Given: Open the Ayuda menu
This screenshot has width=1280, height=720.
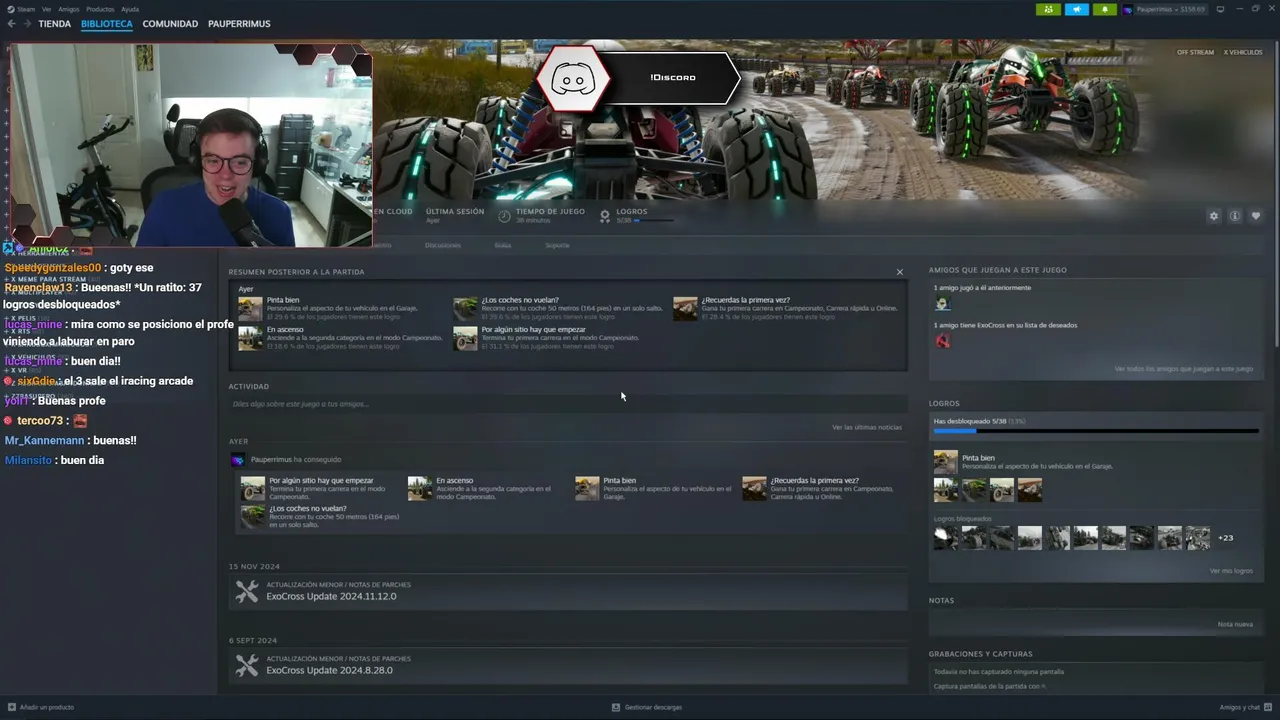Looking at the screenshot, I should click(130, 9).
